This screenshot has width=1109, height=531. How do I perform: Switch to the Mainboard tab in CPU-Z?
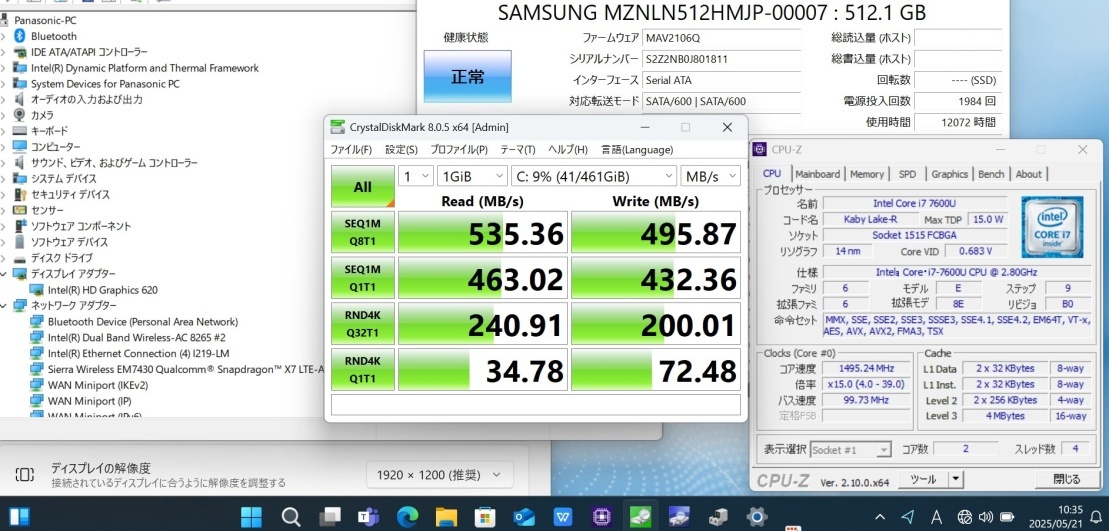[818, 174]
